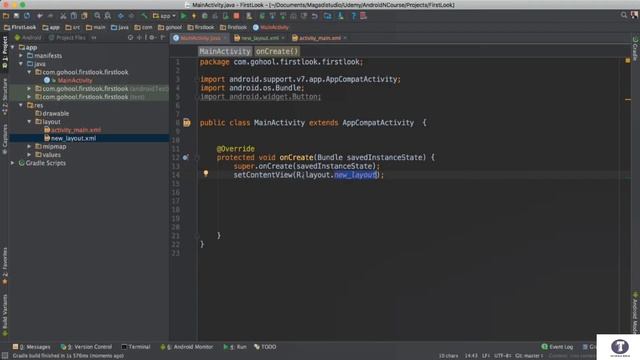Open the TODO tool window

[x=265, y=347]
